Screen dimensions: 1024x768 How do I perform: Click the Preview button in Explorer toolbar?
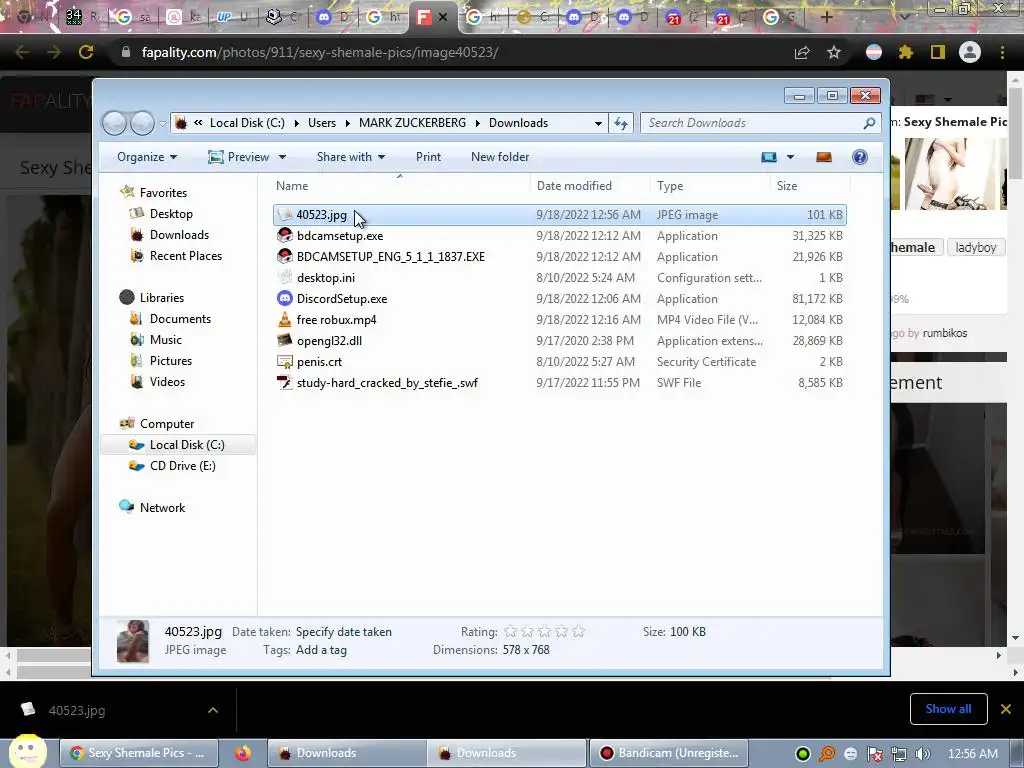pyautogui.click(x=239, y=157)
